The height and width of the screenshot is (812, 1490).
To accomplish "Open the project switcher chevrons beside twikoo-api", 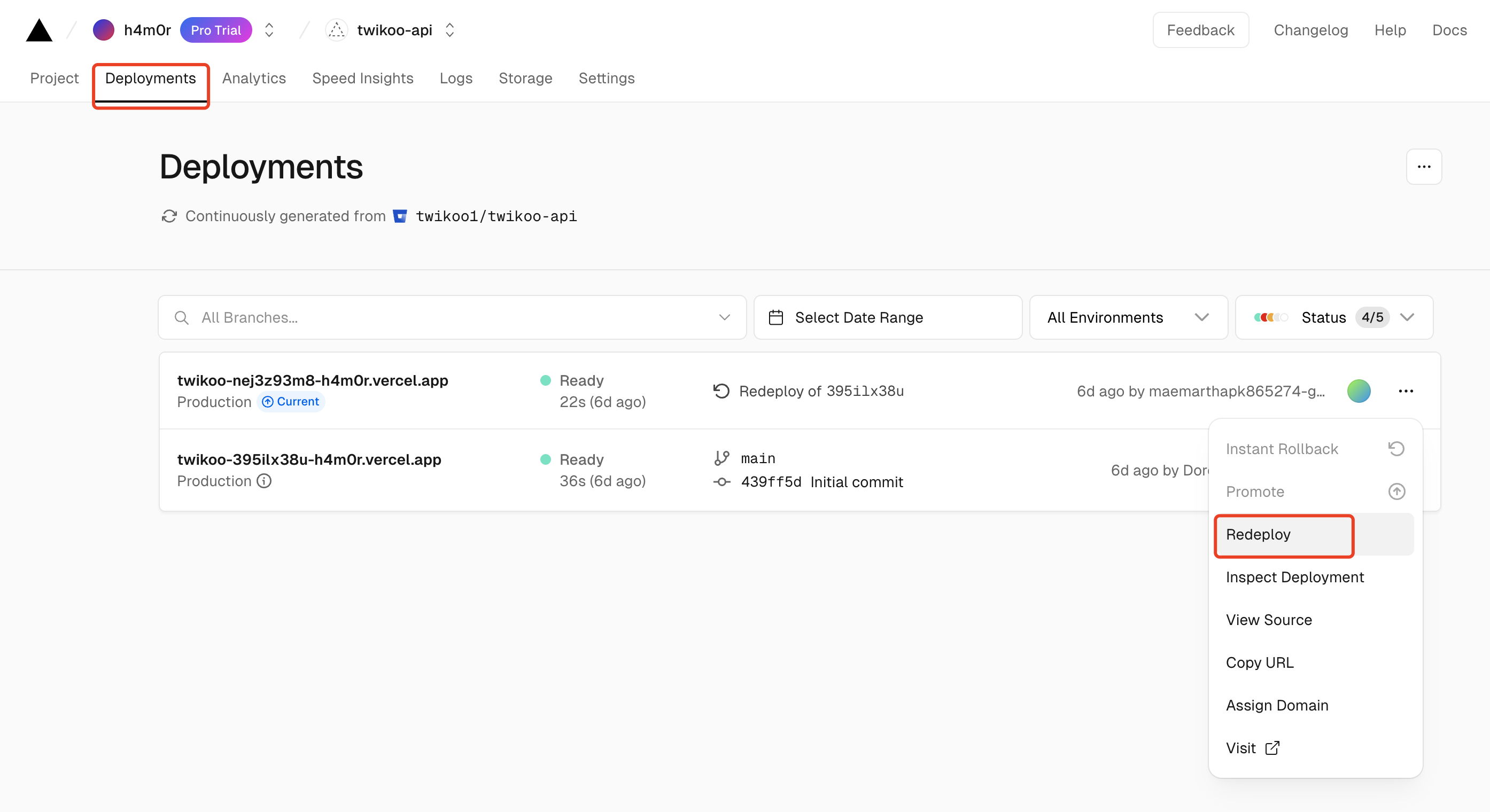I will coord(449,30).
